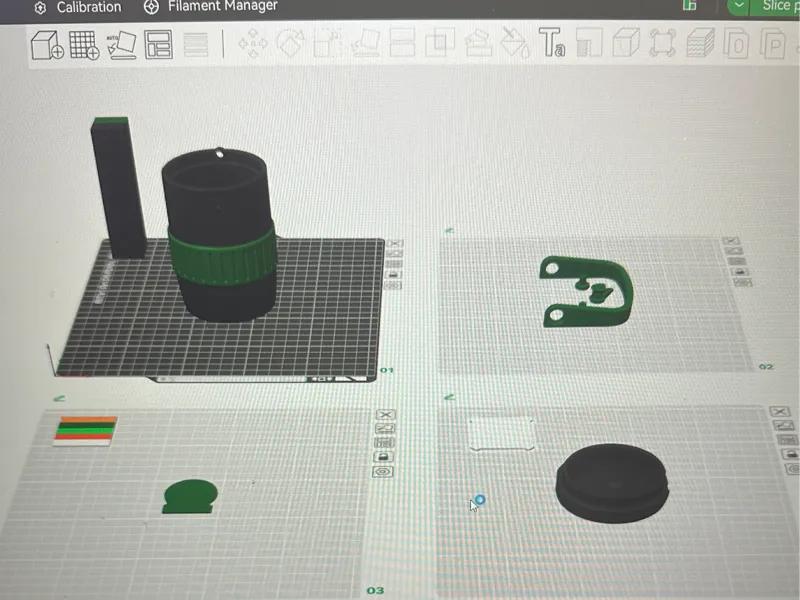Open plate 02 settings icon
Viewport: 800px width, 600px height.
pos(743,282)
